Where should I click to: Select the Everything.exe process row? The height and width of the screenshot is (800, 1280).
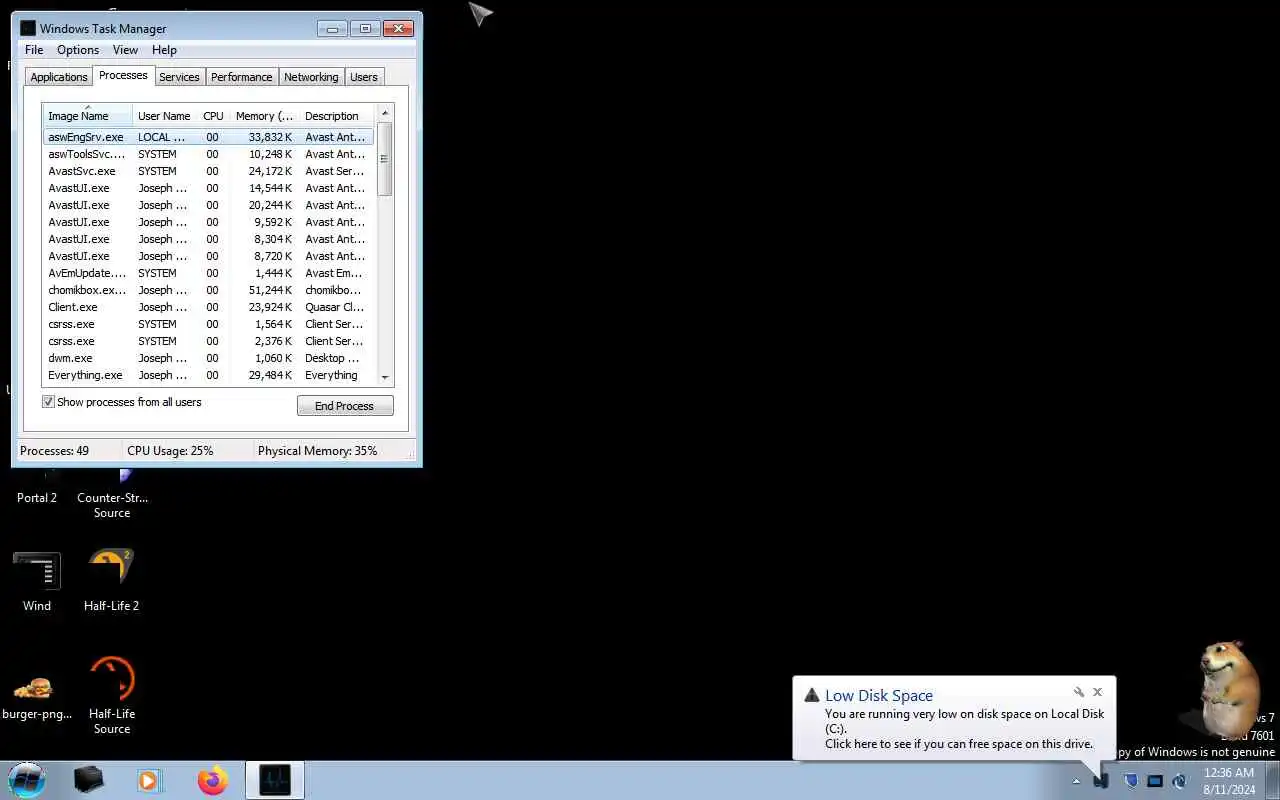click(208, 375)
